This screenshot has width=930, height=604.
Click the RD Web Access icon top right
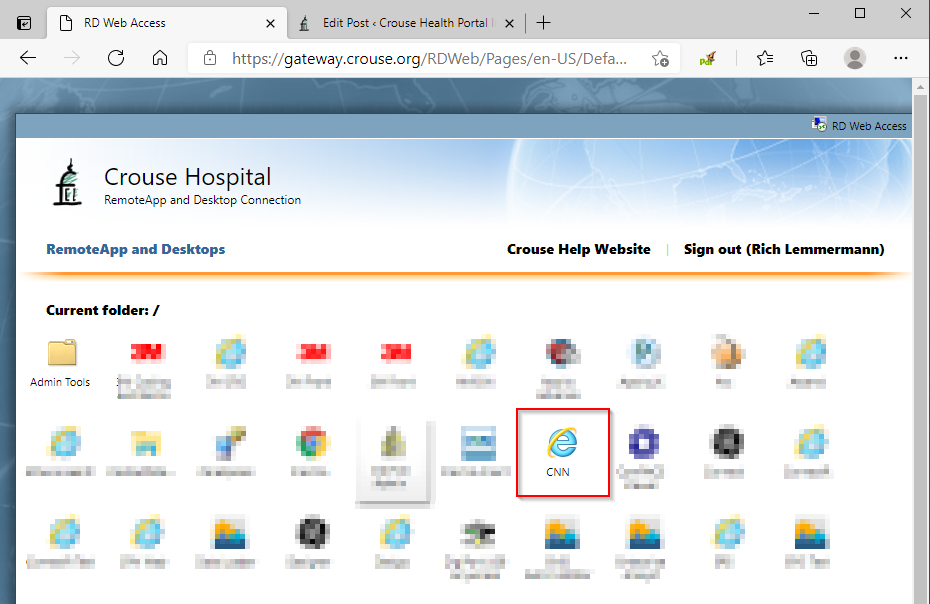tap(859, 125)
